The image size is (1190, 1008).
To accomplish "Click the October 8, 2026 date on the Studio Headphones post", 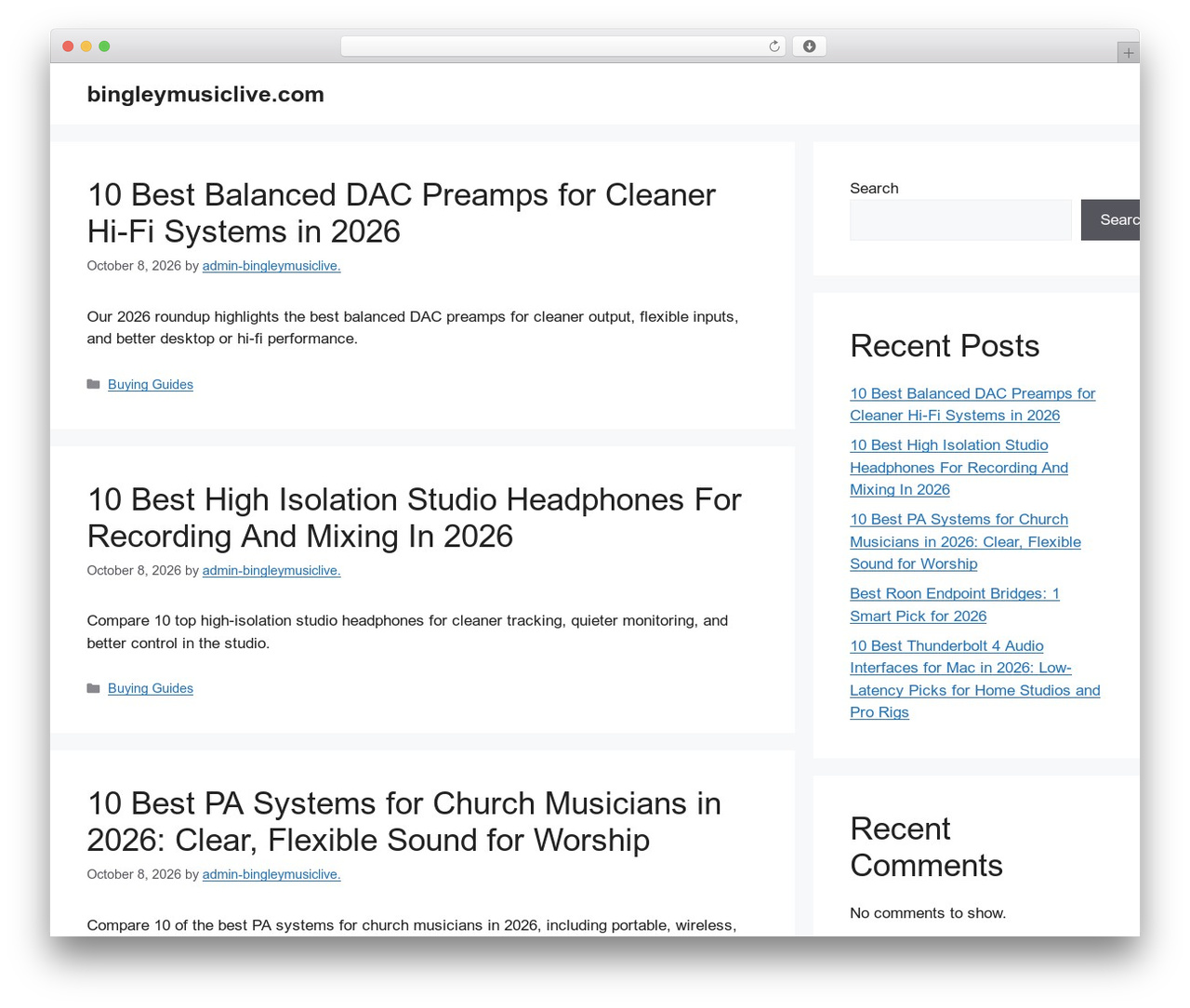I will coord(134,570).
